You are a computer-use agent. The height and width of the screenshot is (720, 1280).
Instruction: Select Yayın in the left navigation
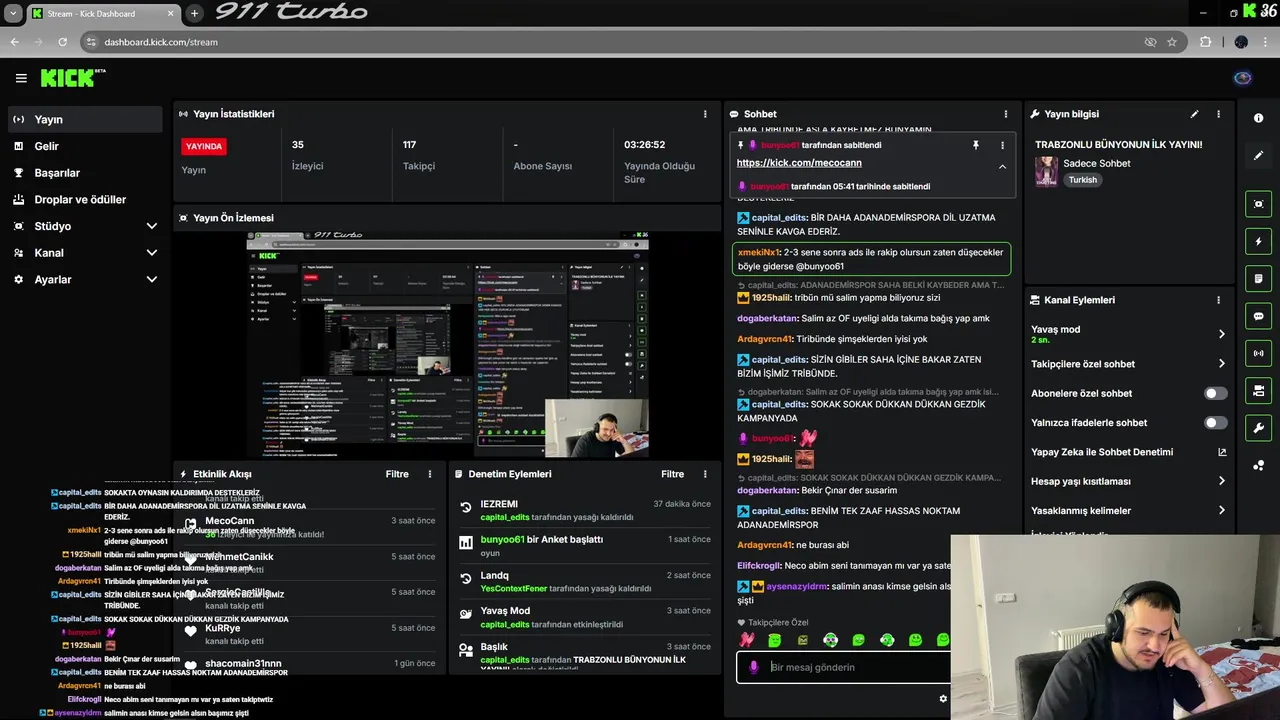click(85, 119)
